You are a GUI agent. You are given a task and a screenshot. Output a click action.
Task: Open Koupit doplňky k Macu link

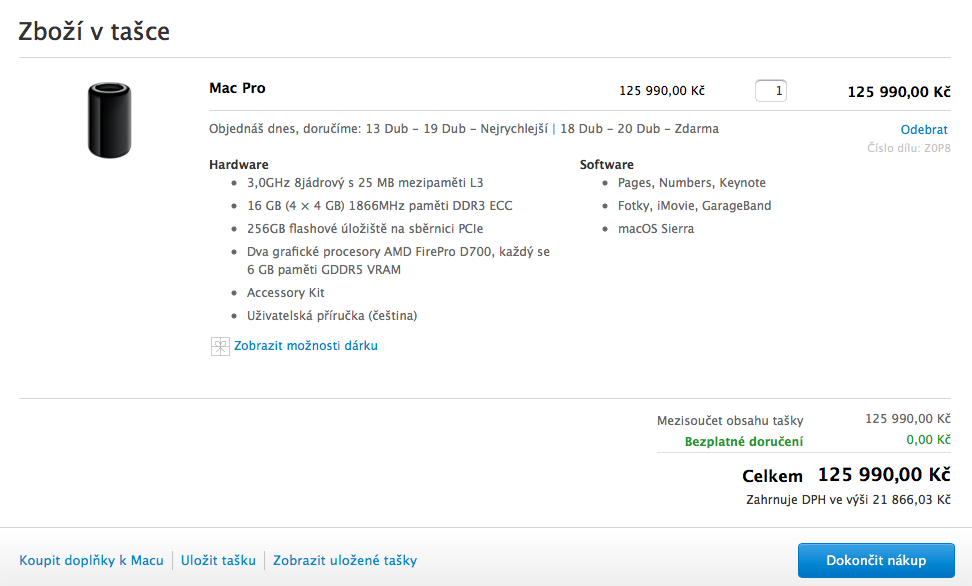91,561
